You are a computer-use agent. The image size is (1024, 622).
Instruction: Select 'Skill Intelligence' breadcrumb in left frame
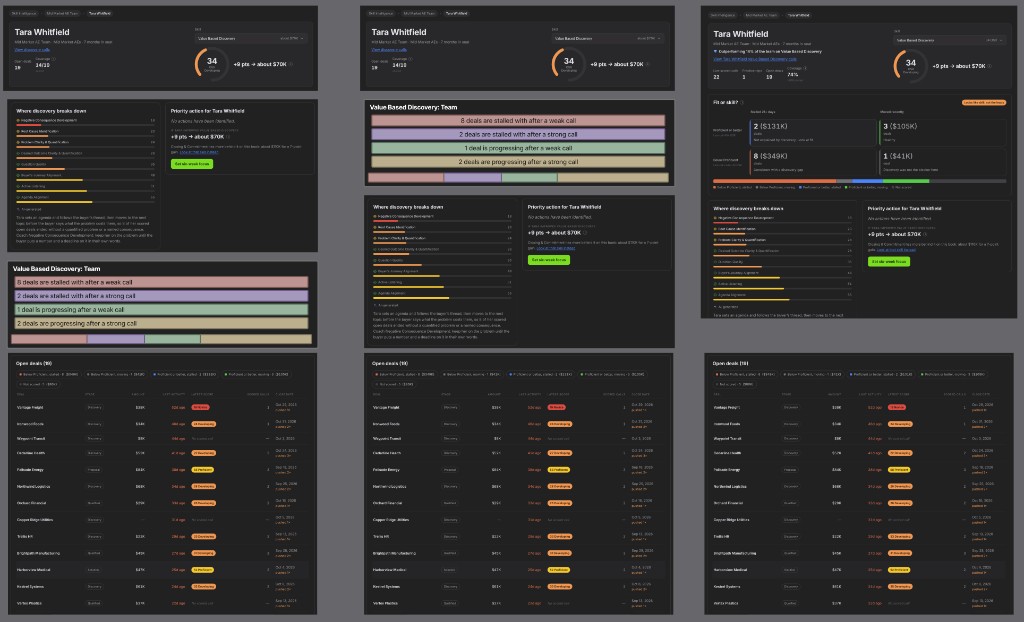(24, 13)
